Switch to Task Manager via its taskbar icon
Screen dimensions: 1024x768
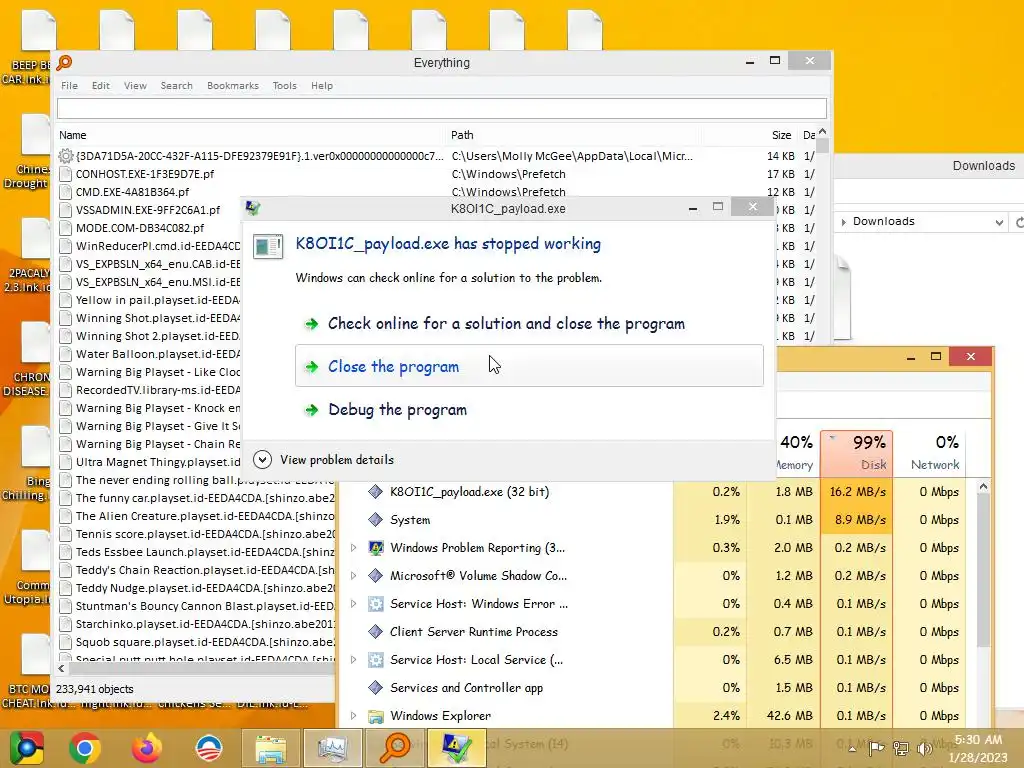tap(333, 748)
